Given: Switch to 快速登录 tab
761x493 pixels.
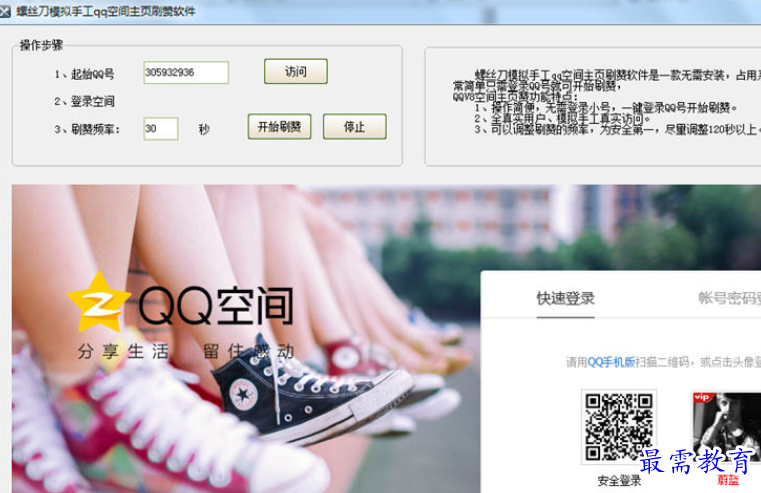Looking at the screenshot, I should coord(565,298).
